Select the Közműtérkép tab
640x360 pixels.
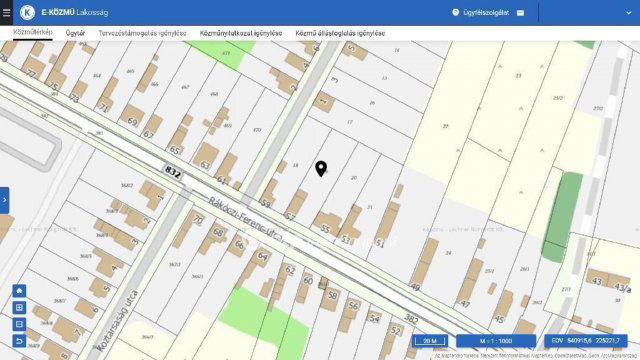coord(33,33)
